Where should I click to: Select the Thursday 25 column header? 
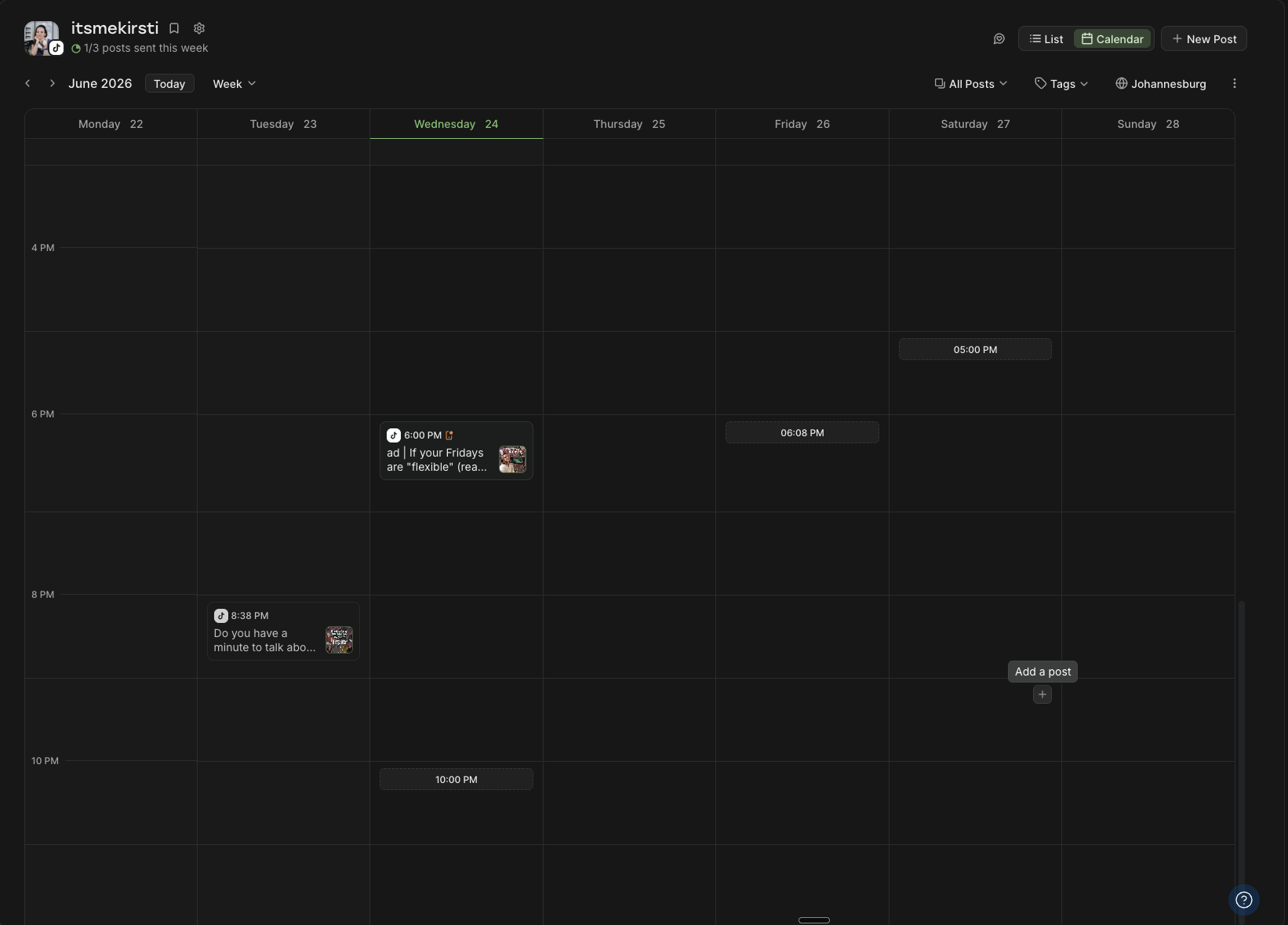click(629, 124)
